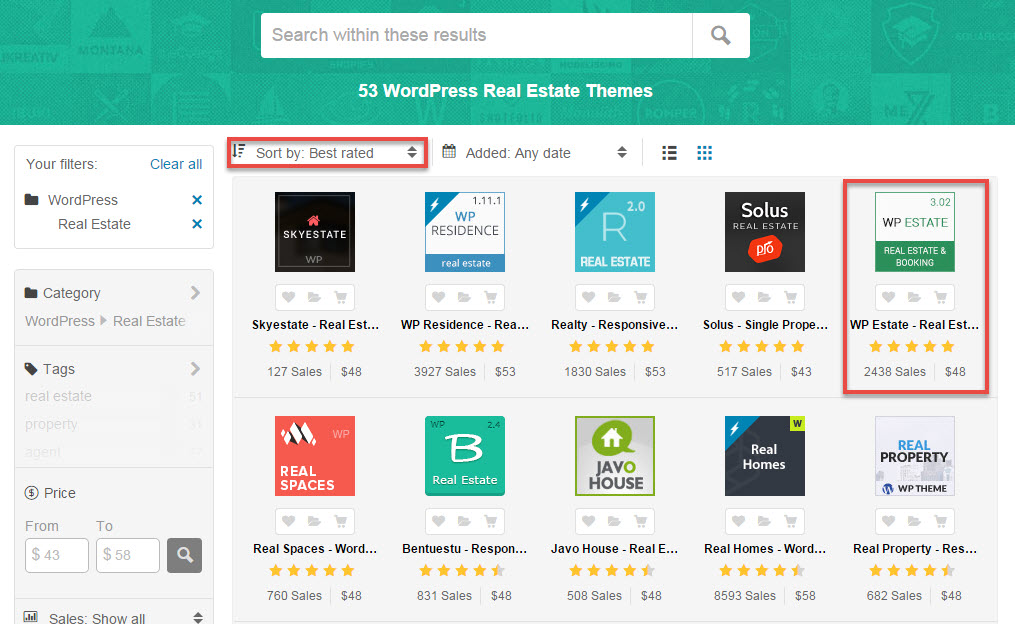Remove the WordPress filter
The height and width of the screenshot is (624, 1015).
197,200
